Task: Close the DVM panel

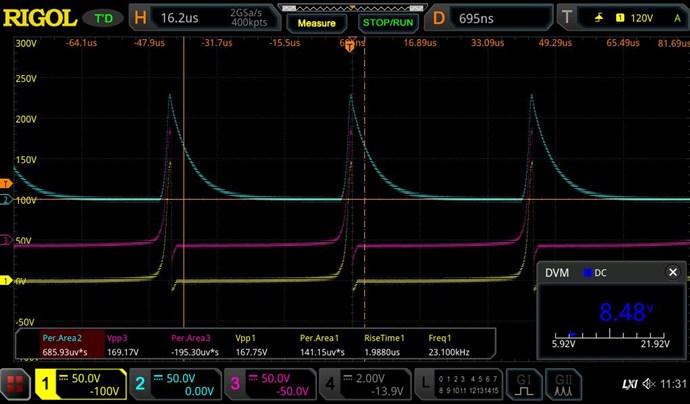Action: 673,272
